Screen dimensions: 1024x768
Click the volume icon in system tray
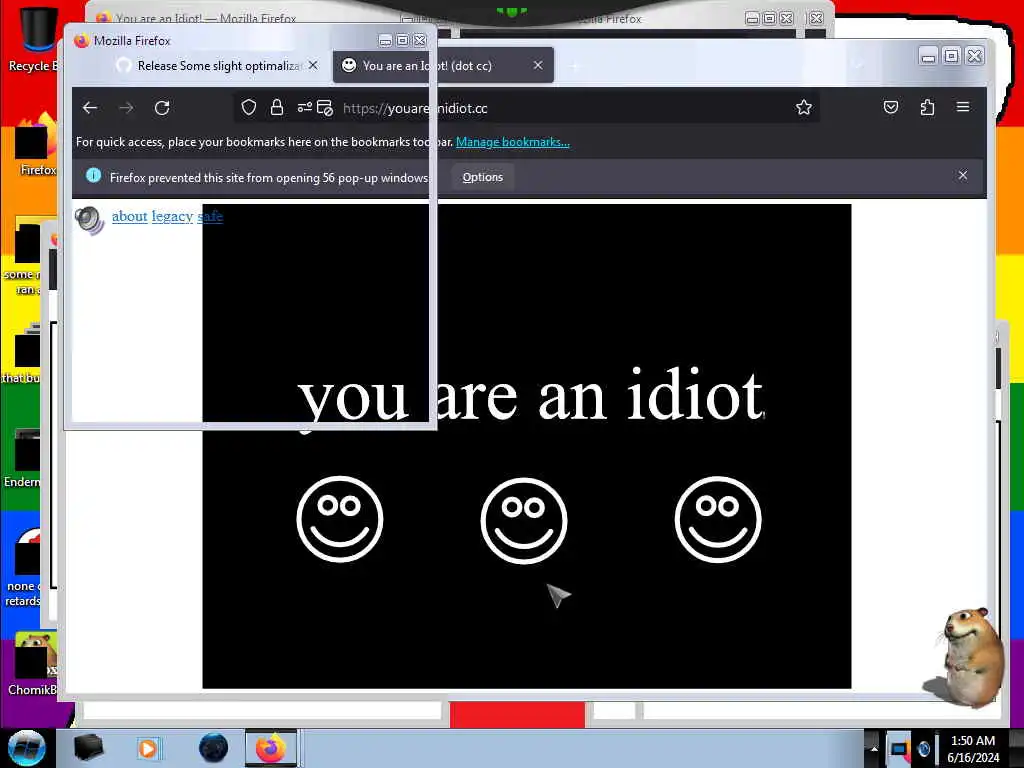point(923,748)
